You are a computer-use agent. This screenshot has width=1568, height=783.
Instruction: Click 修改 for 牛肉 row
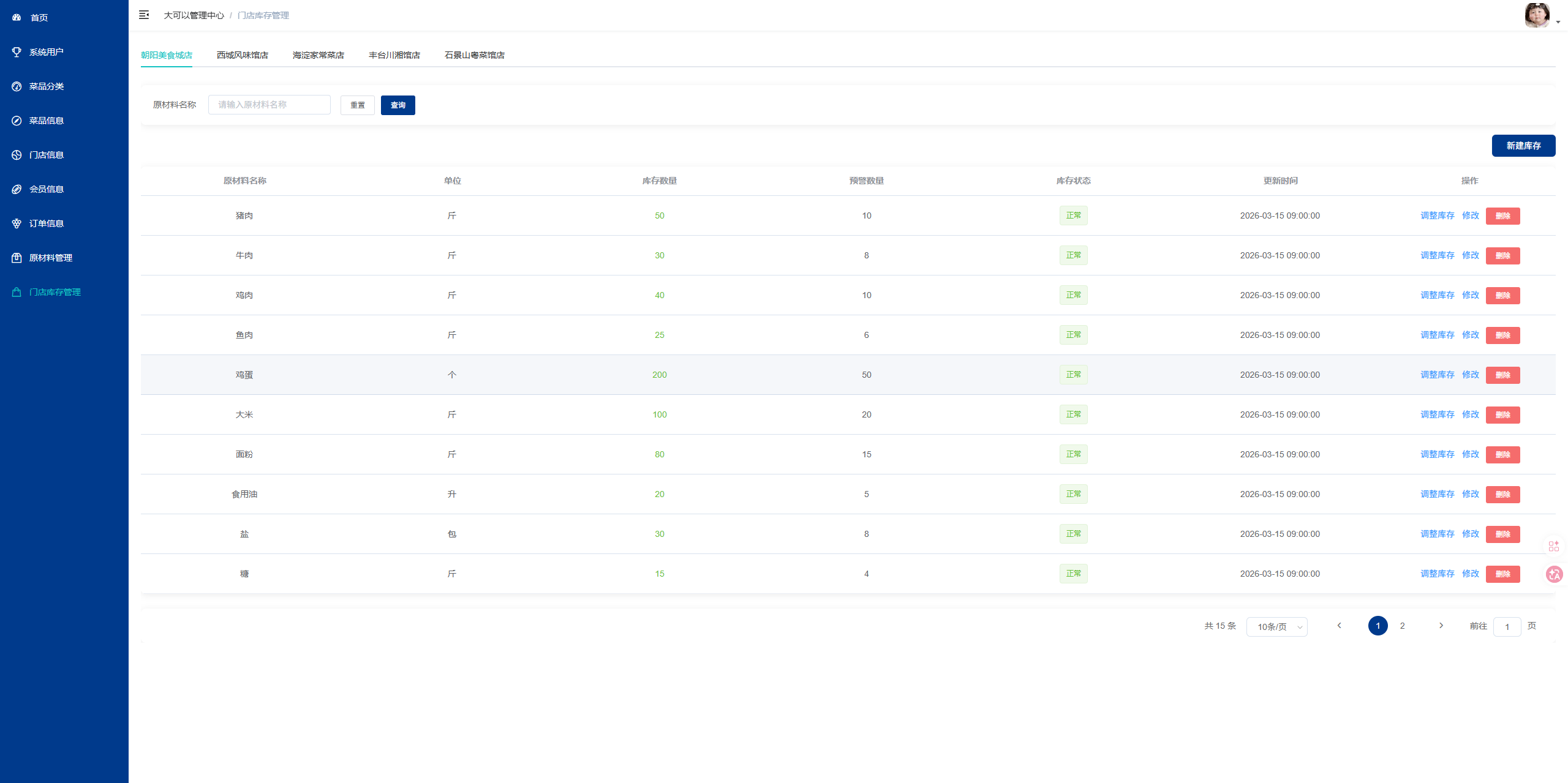pos(1470,255)
